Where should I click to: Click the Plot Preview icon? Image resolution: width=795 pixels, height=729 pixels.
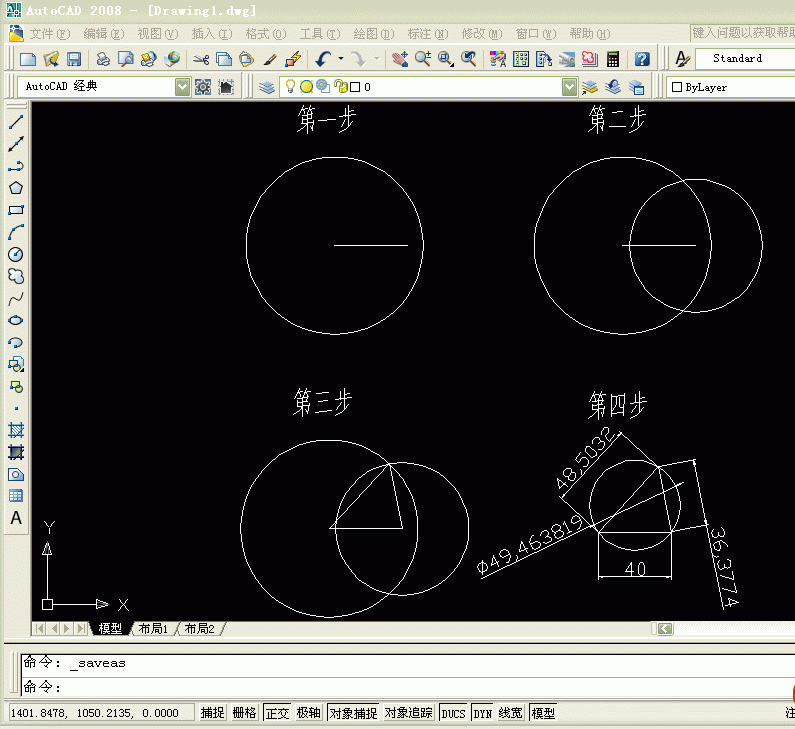click(x=125, y=59)
